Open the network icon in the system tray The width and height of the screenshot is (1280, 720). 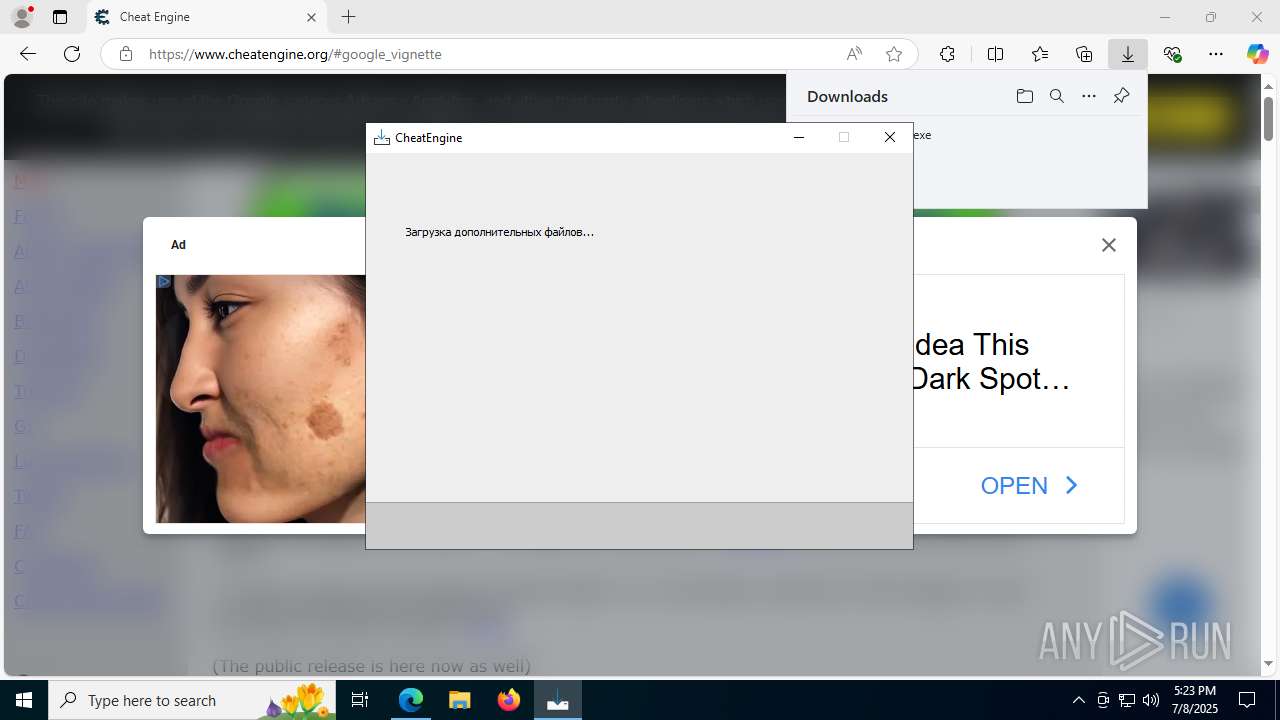(x=1127, y=700)
